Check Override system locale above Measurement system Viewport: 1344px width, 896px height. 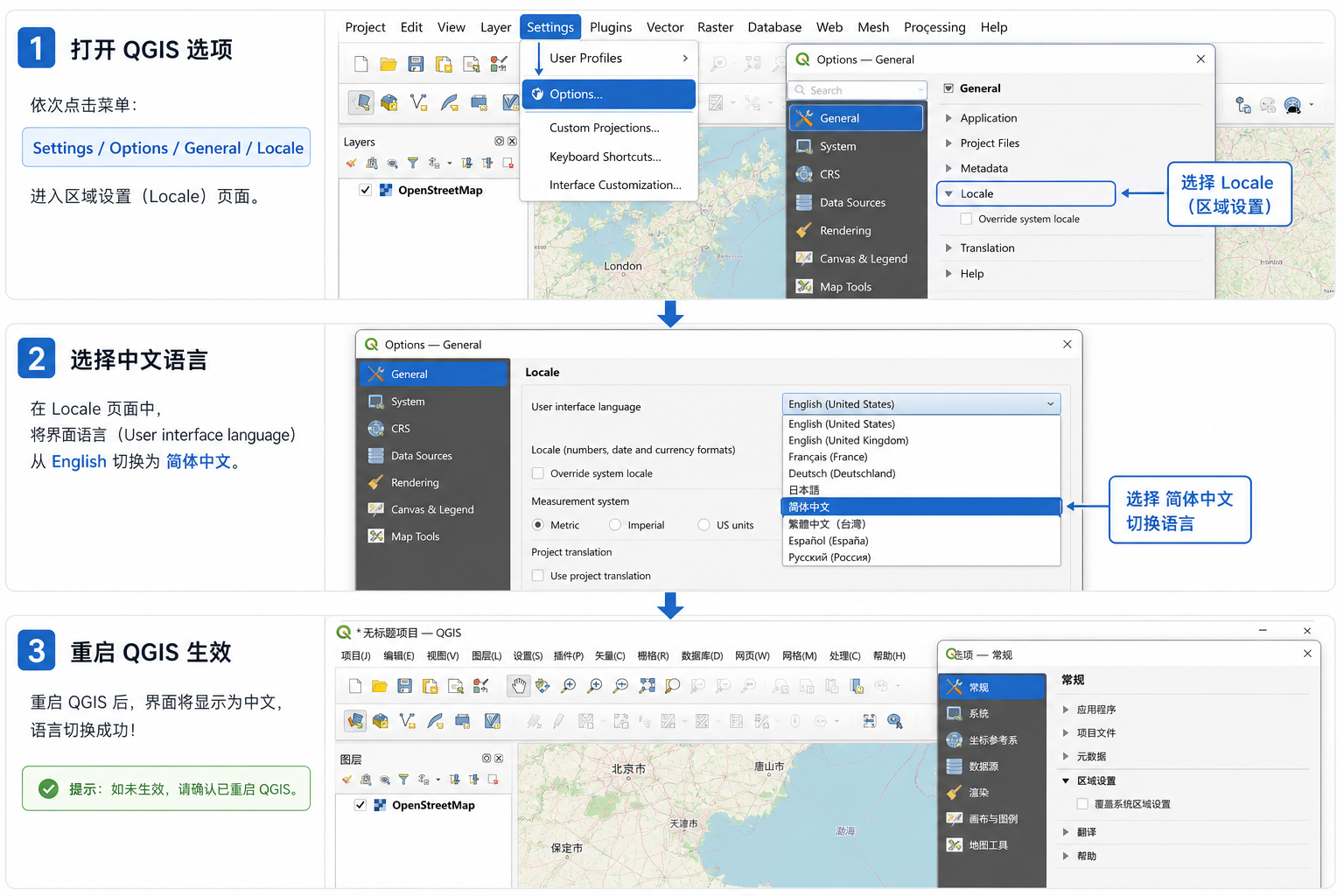[x=538, y=473]
